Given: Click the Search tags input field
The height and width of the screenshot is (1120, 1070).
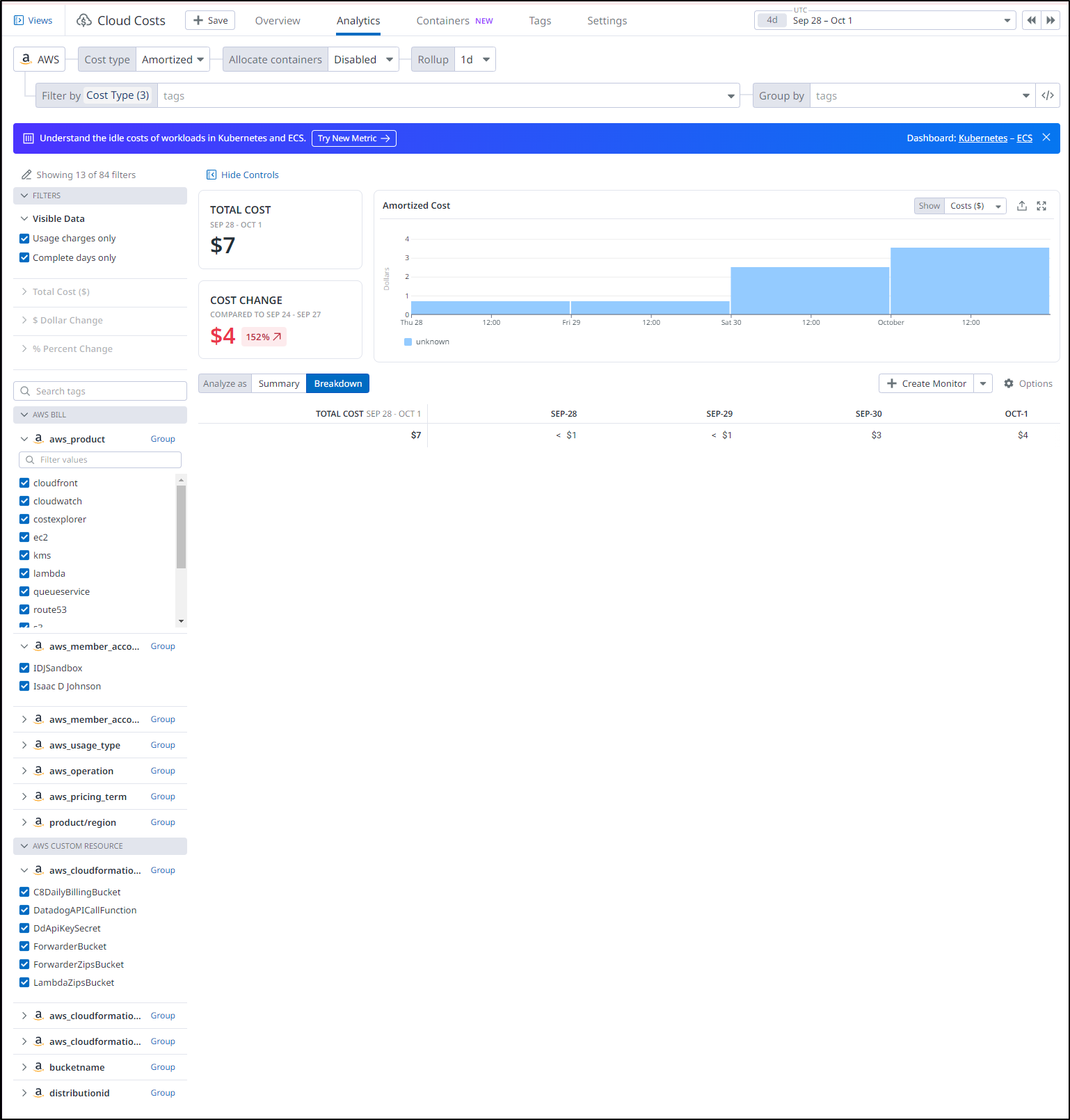Looking at the screenshot, I should point(100,391).
